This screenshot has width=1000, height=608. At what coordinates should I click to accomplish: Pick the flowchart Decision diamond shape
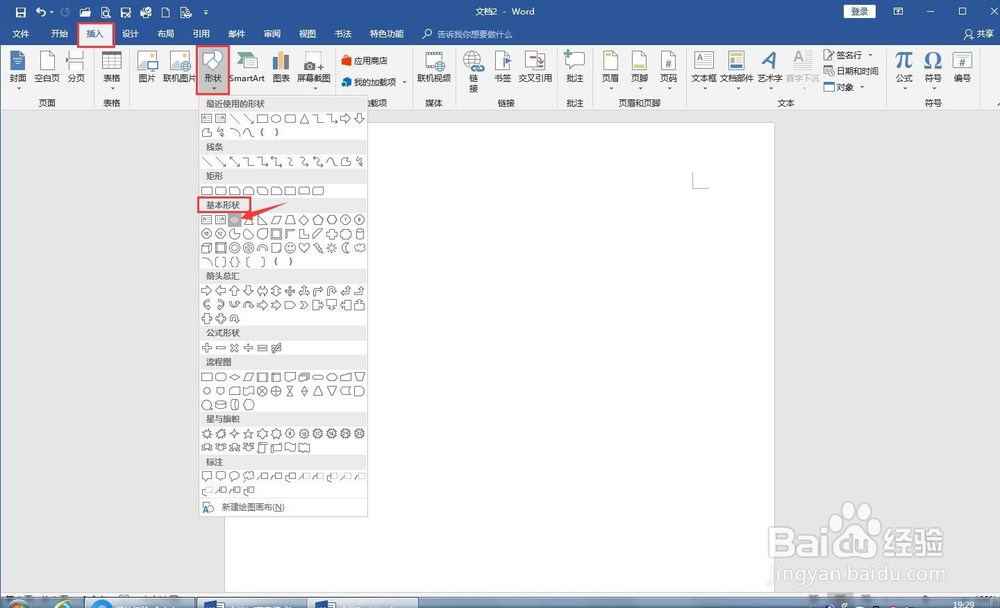point(235,376)
